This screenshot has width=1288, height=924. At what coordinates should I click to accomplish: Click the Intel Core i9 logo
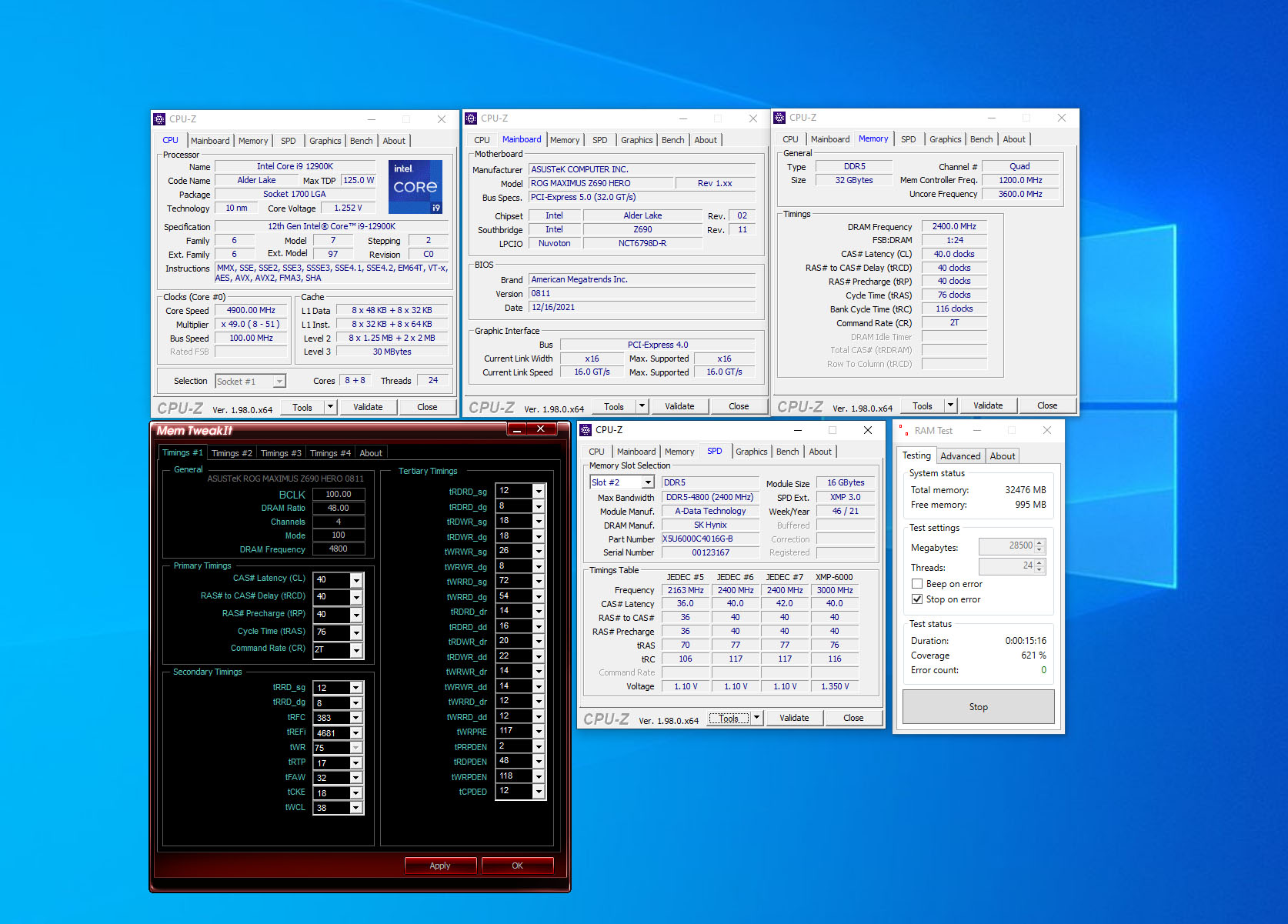(x=415, y=186)
